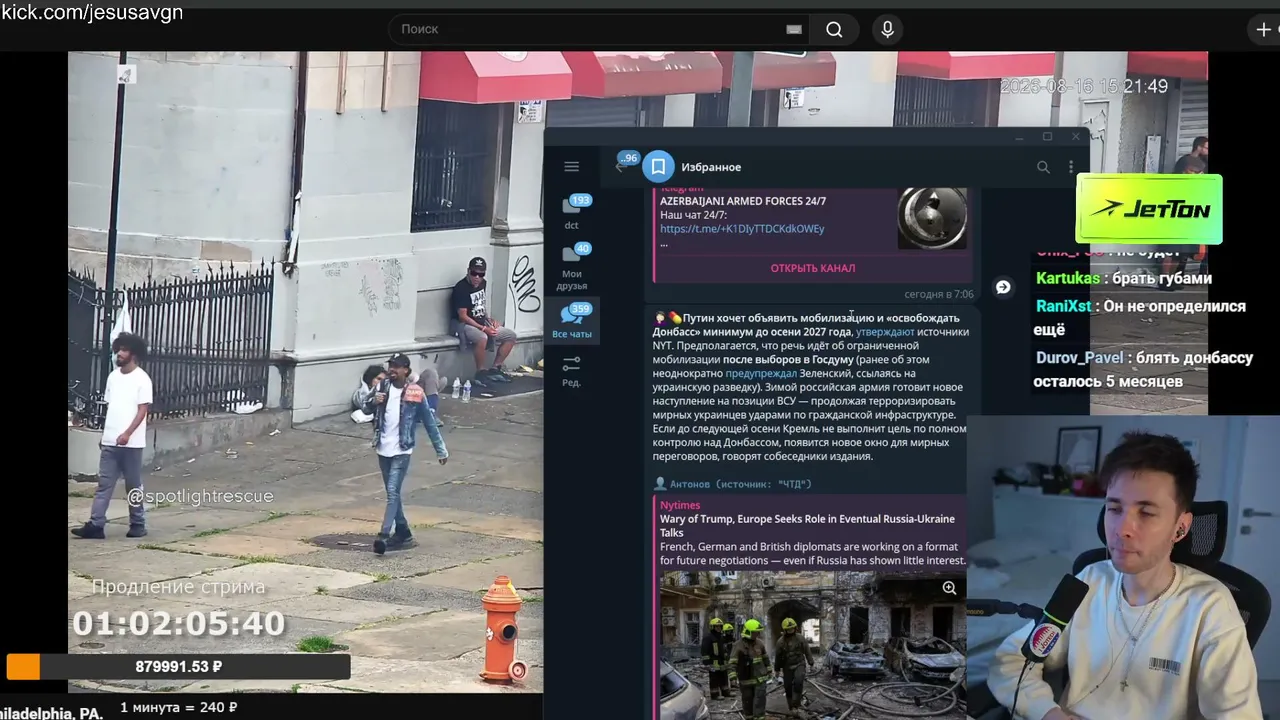This screenshot has height=720, width=1280.
Task: Click the Антонов source signature line
Action: pos(733,484)
